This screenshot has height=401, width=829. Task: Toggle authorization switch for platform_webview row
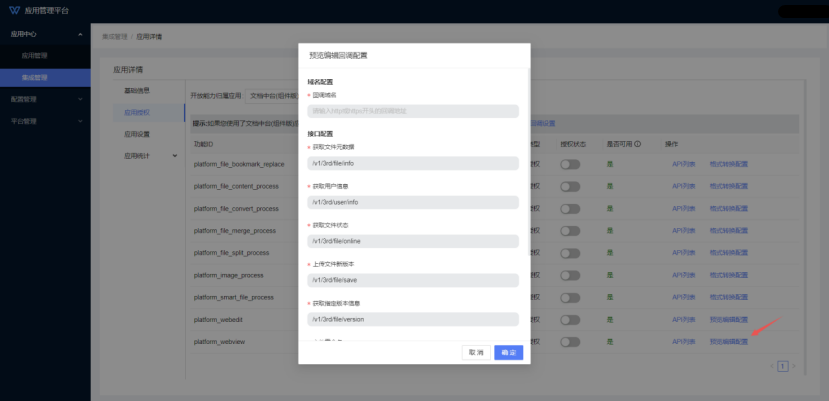click(x=570, y=341)
